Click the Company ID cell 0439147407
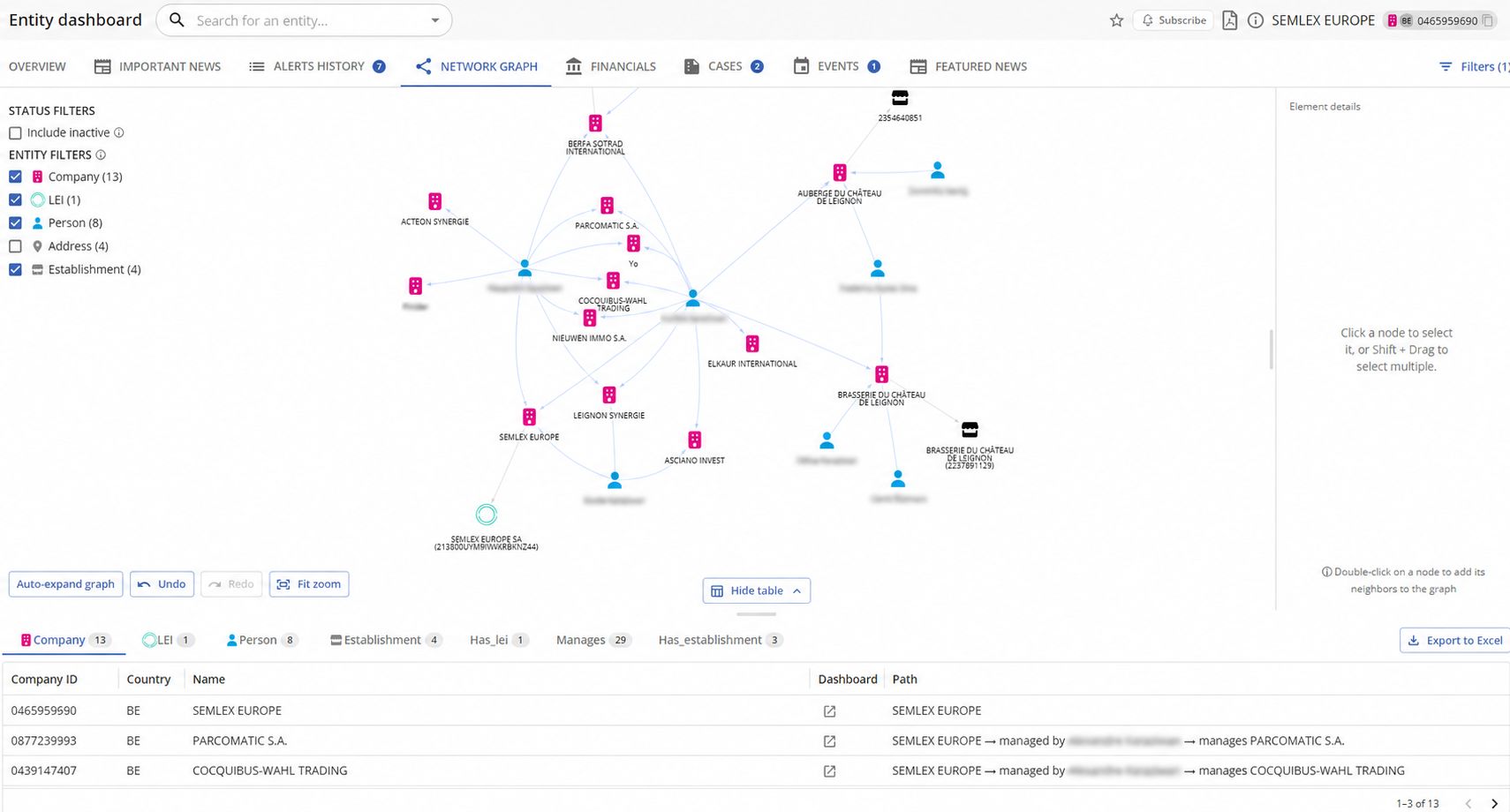1510x812 pixels. 44,771
